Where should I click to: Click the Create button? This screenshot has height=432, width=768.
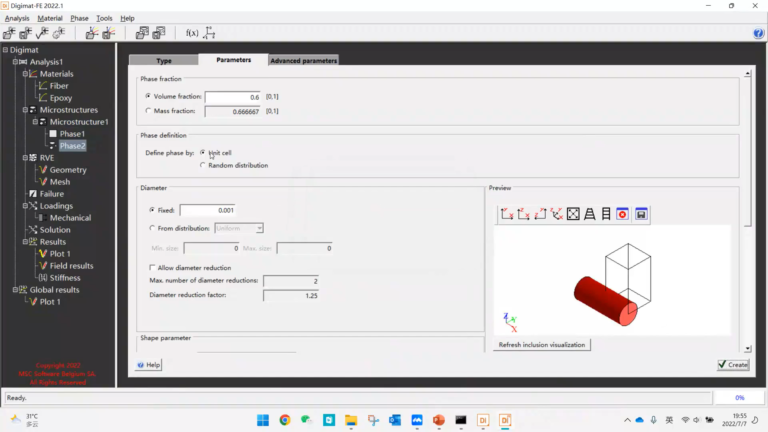733,364
